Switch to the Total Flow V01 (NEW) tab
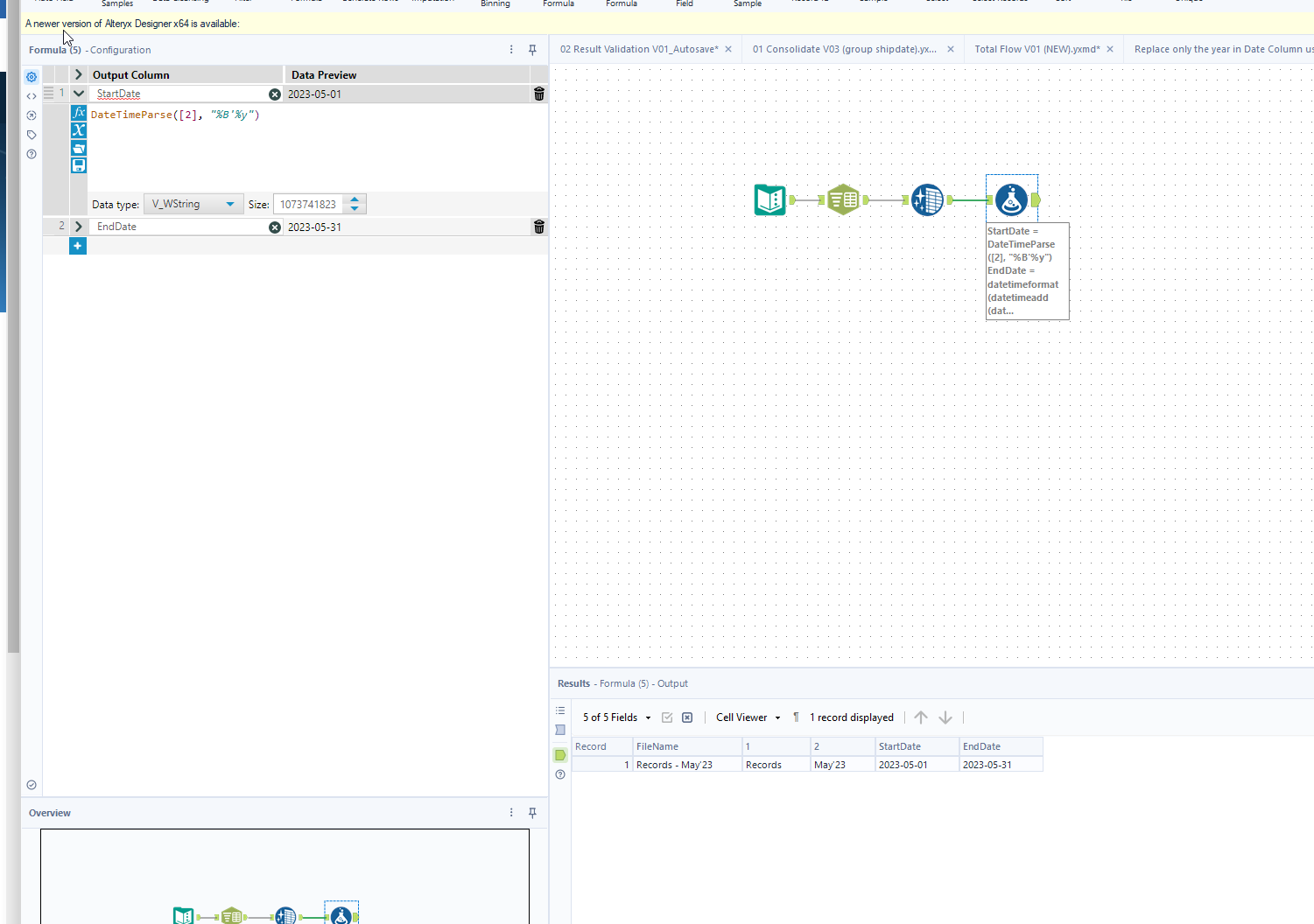Screen dimensions: 1314x924 click(1037, 48)
